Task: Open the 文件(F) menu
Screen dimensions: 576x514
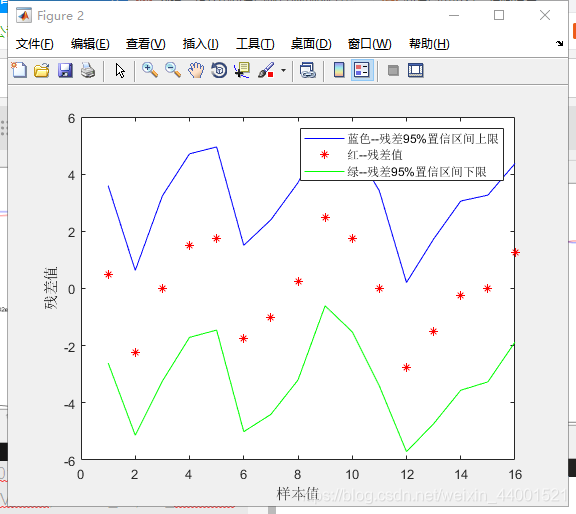Action: pyautogui.click(x=35, y=44)
